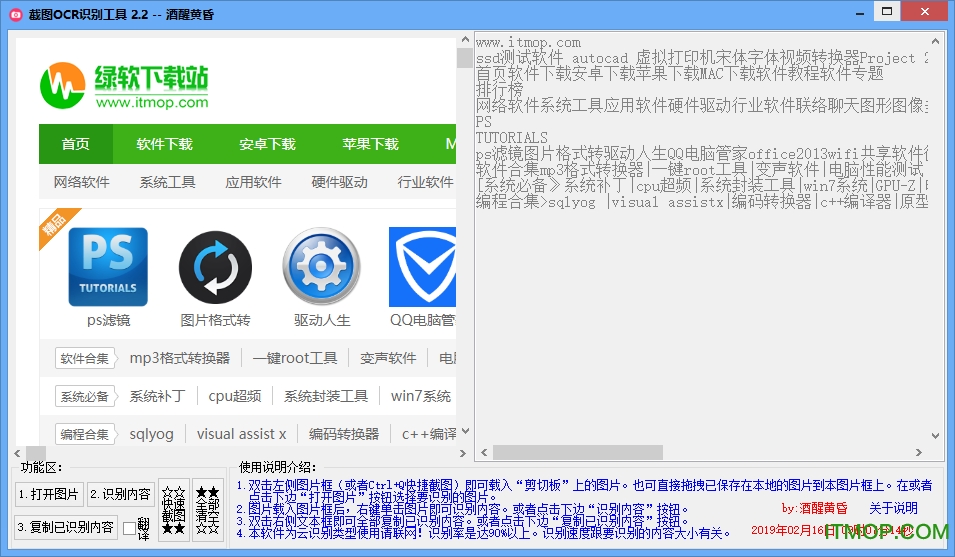Click the 系统封装工具 link in the image
This screenshot has width=955, height=557.
[326, 396]
